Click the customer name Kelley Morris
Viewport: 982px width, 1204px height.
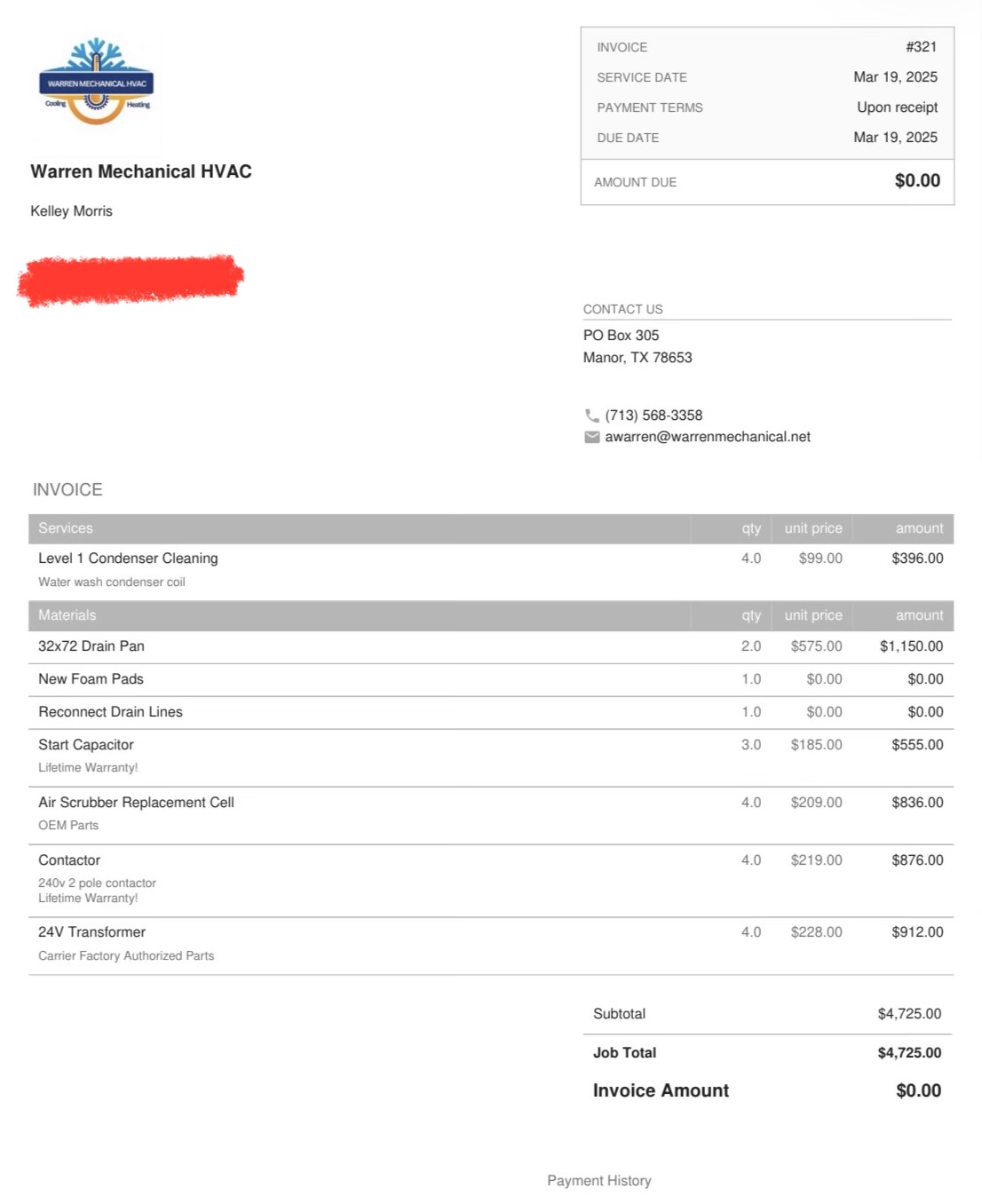(x=72, y=211)
